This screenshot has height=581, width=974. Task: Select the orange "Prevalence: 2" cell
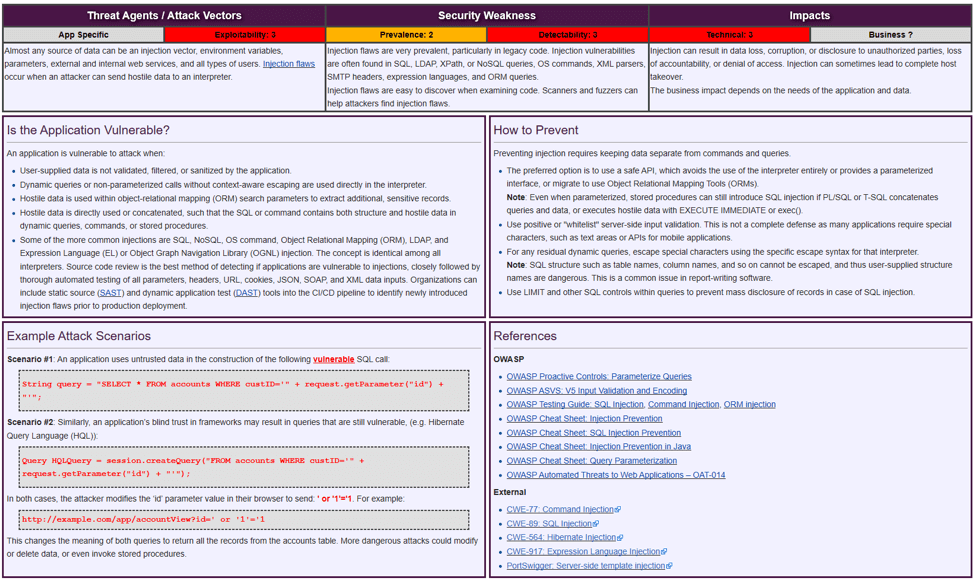(406, 35)
